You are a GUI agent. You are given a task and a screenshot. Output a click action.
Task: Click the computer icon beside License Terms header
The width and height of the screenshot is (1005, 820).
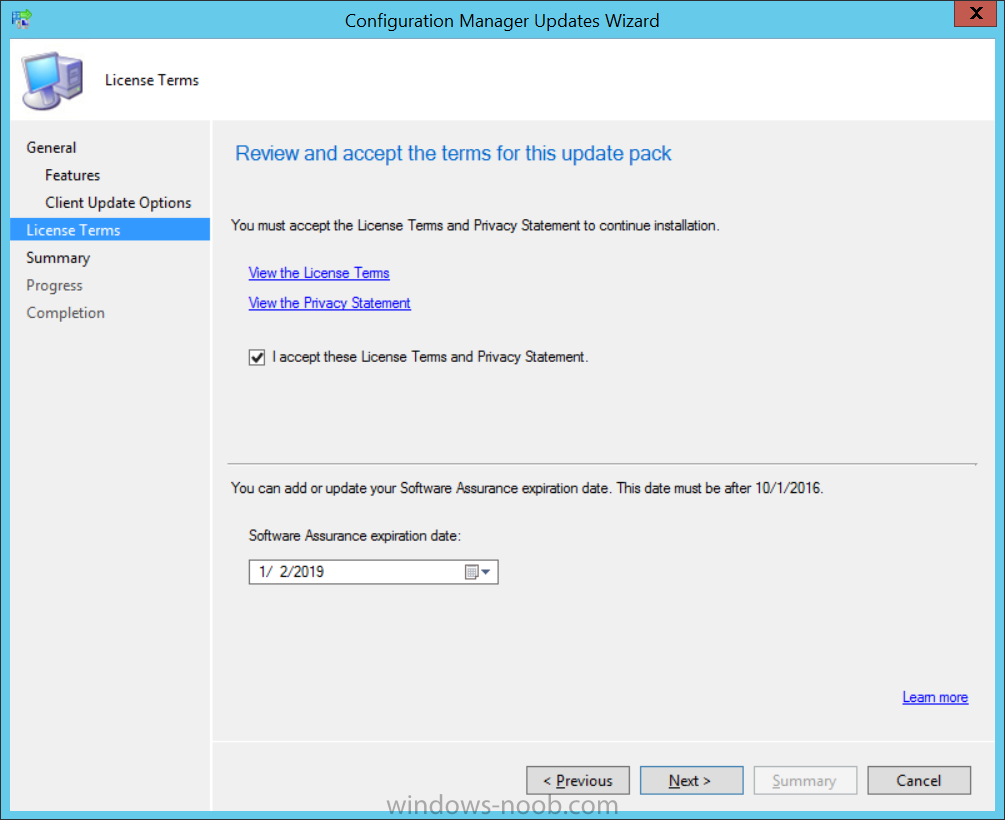[x=53, y=80]
